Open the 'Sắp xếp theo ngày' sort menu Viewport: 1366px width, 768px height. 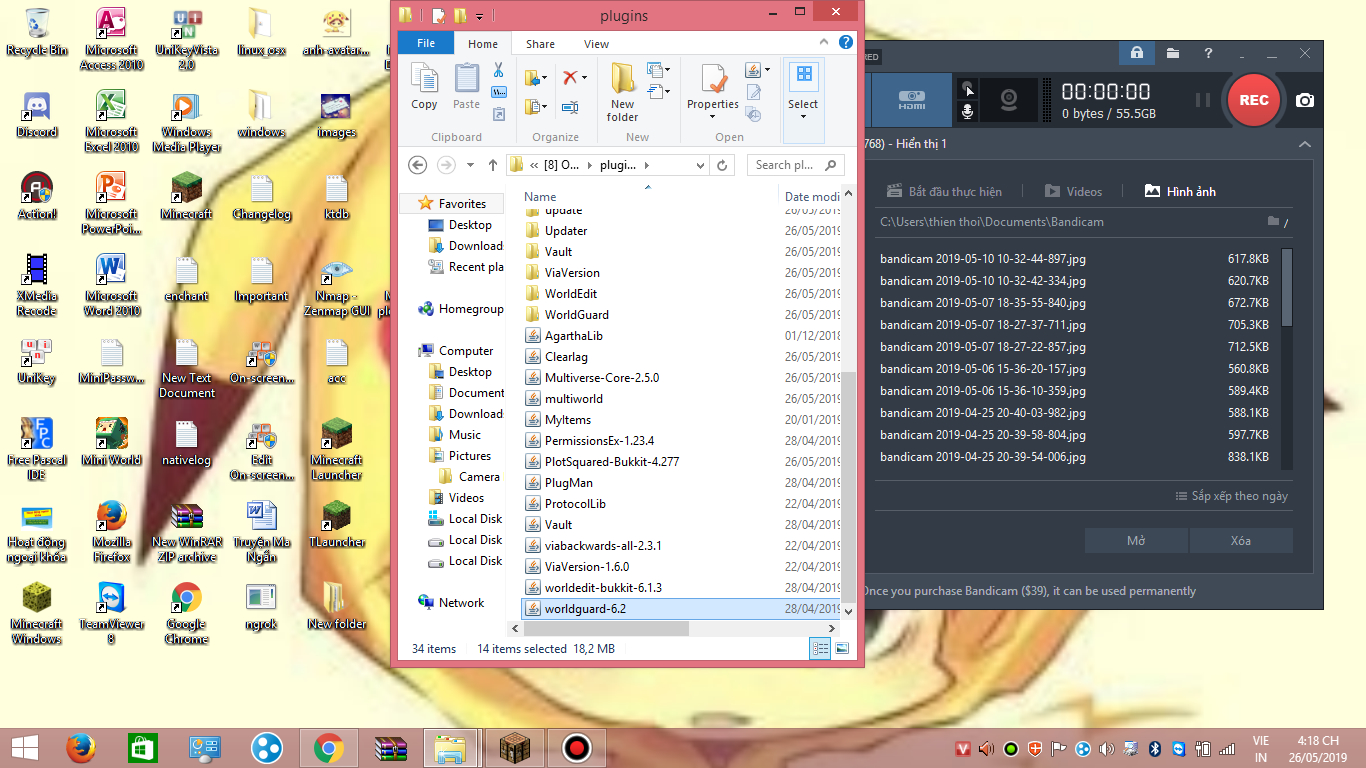[x=1231, y=496]
